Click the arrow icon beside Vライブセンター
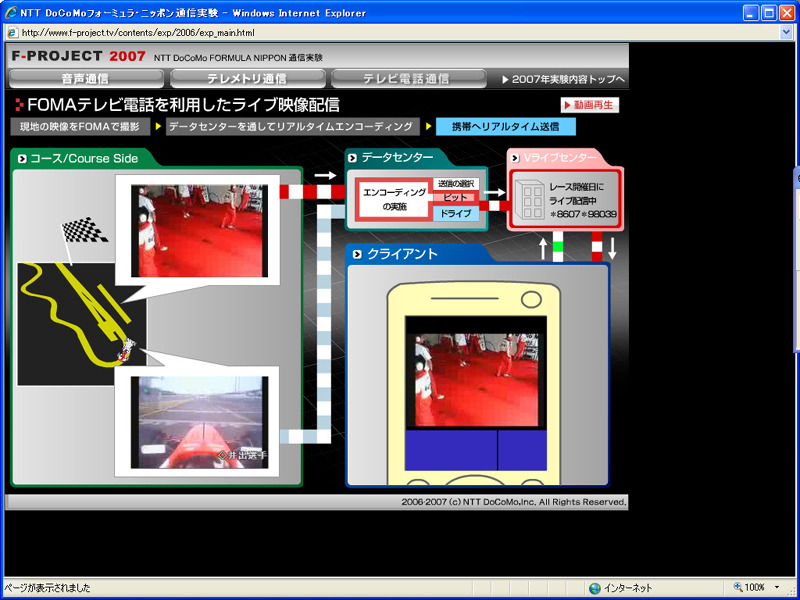The image size is (800, 600). click(x=515, y=158)
